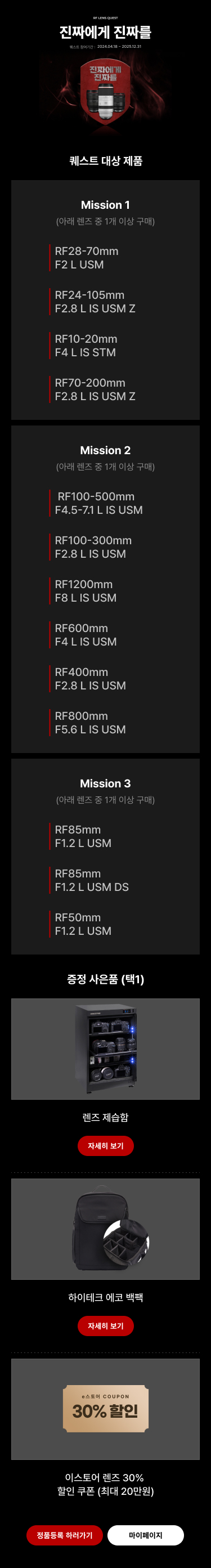Click the Mission 3 heading
This screenshot has width=211, height=1568.
(x=105, y=783)
